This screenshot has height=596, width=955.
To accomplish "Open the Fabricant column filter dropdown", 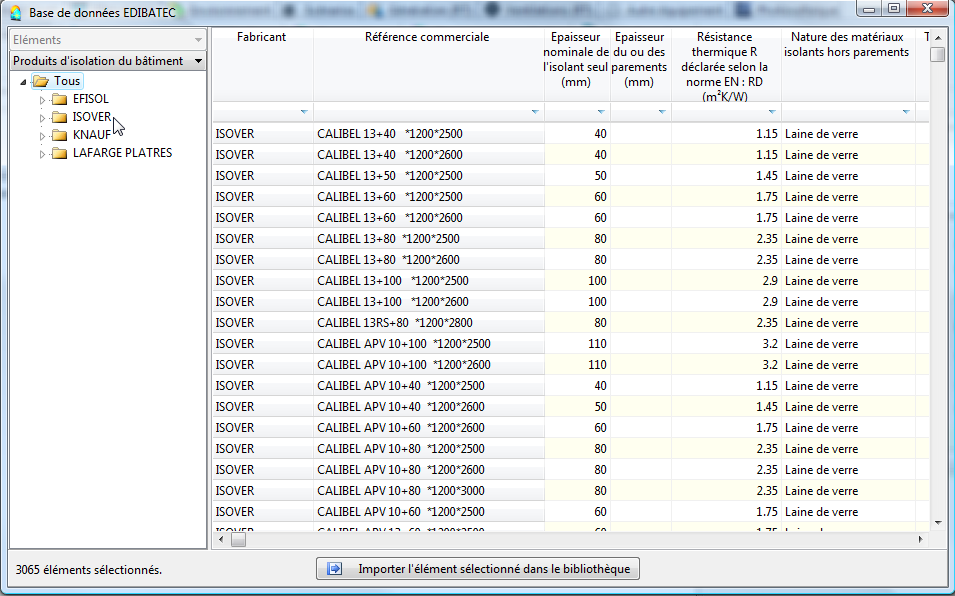I will [x=304, y=112].
